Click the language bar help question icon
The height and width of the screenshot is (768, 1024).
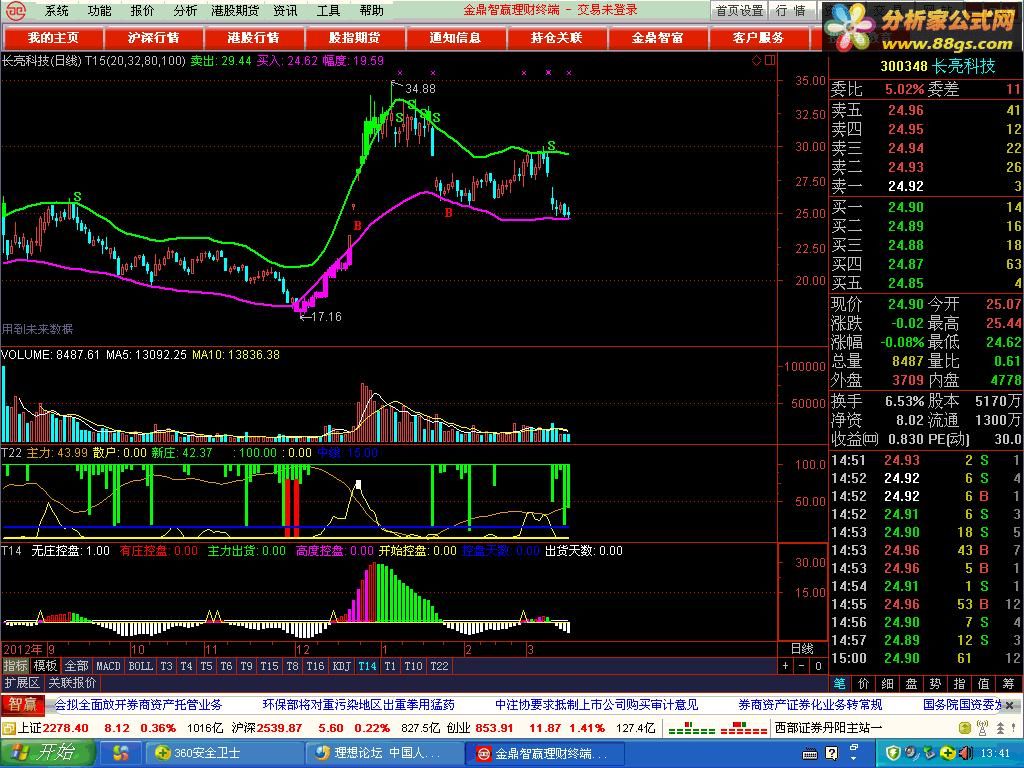pyautogui.click(x=831, y=754)
